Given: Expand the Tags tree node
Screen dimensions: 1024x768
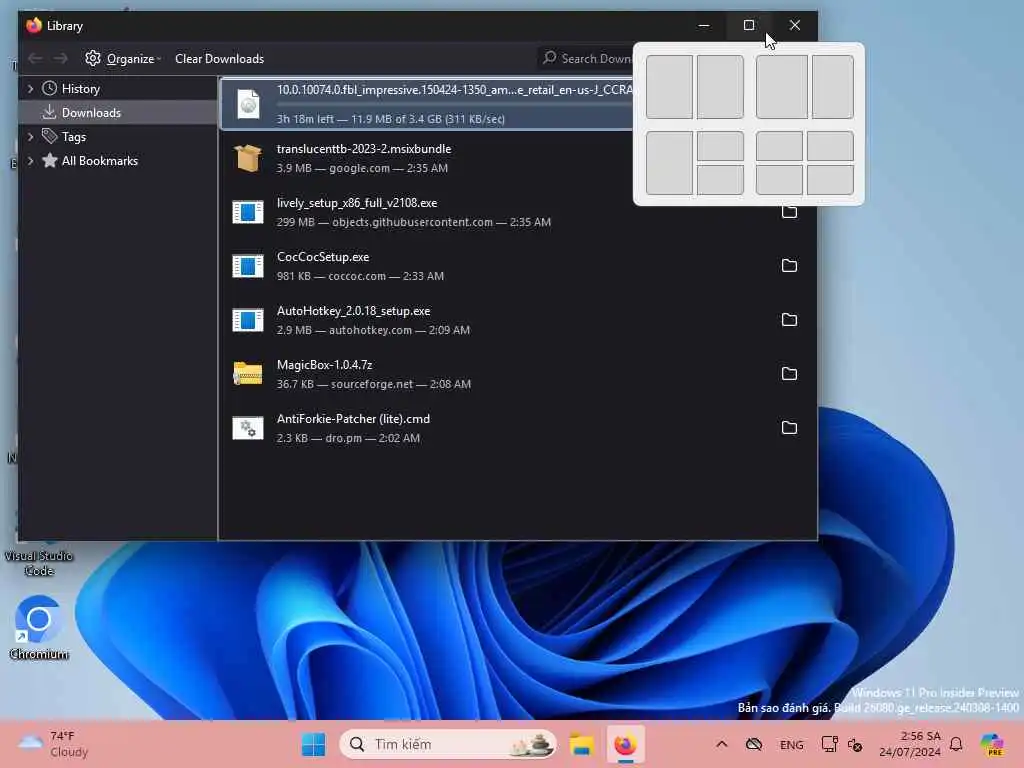Looking at the screenshot, I should pyautogui.click(x=30, y=136).
